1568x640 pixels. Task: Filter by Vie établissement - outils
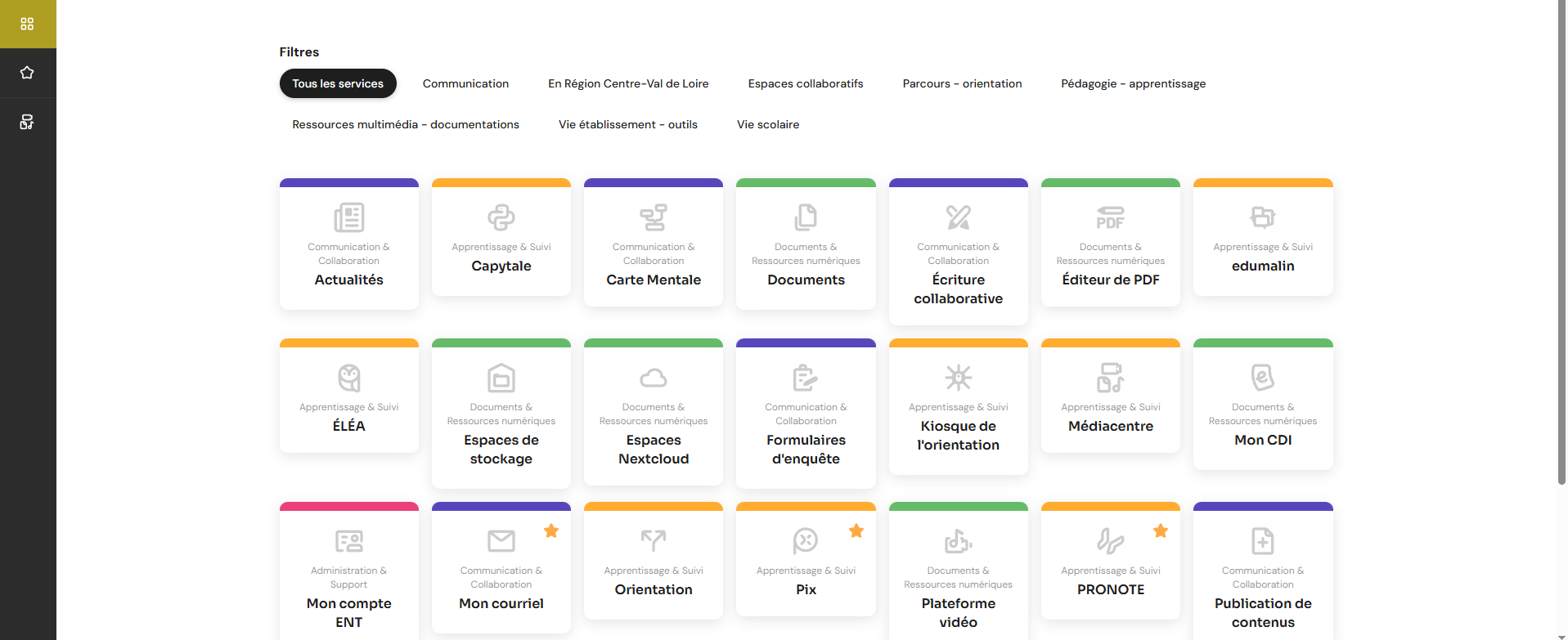[628, 124]
